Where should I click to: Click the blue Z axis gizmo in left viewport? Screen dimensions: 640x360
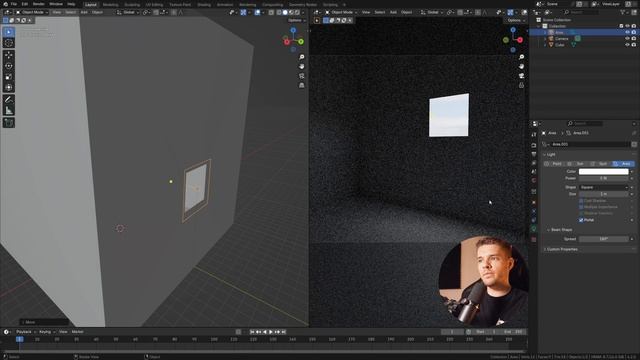(x=293, y=30)
